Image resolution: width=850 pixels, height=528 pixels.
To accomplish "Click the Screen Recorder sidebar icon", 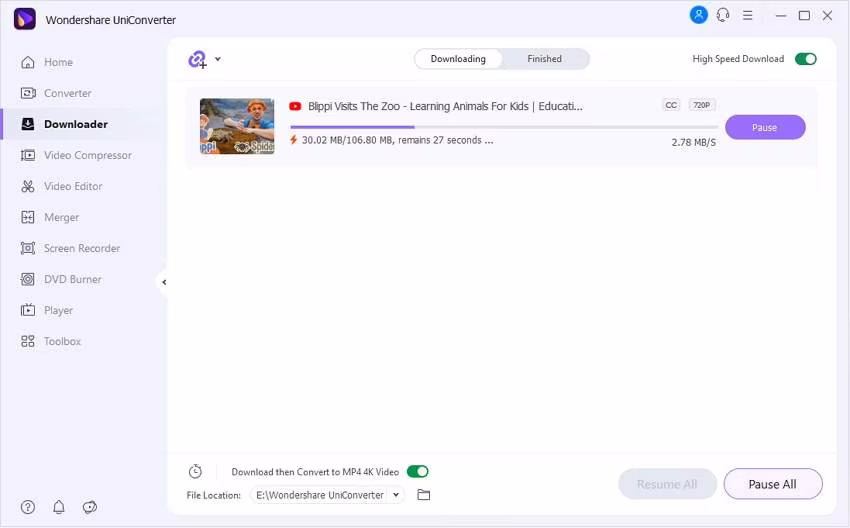I will point(28,248).
